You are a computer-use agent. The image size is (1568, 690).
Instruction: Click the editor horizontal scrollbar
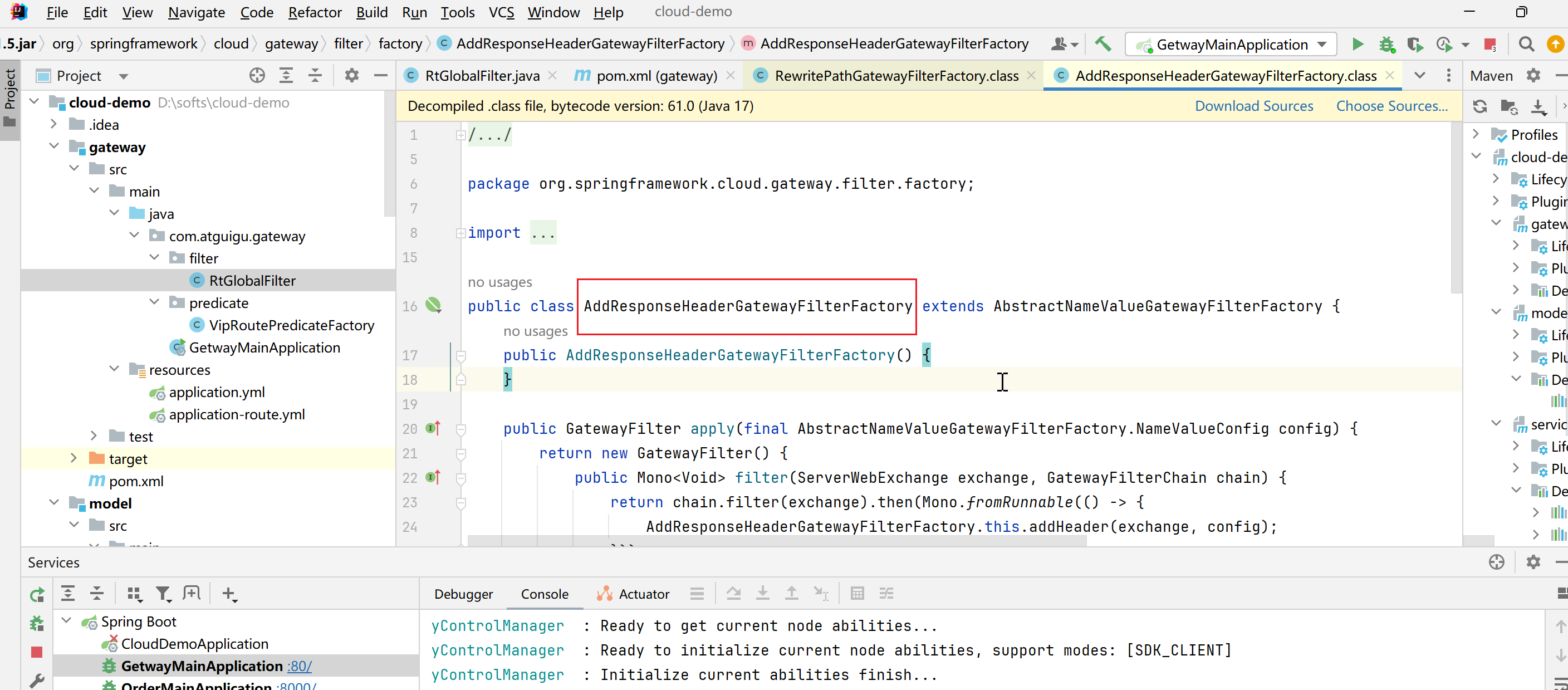(x=776, y=541)
